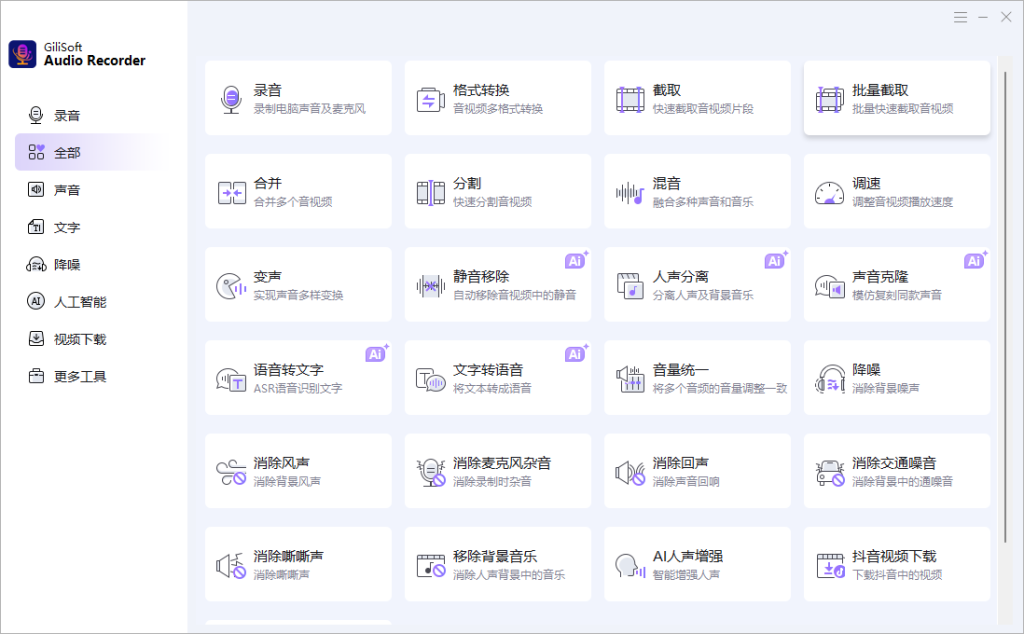Open the 录音 (Record) tool
The width and height of the screenshot is (1024, 634).
pyautogui.click(x=297, y=97)
